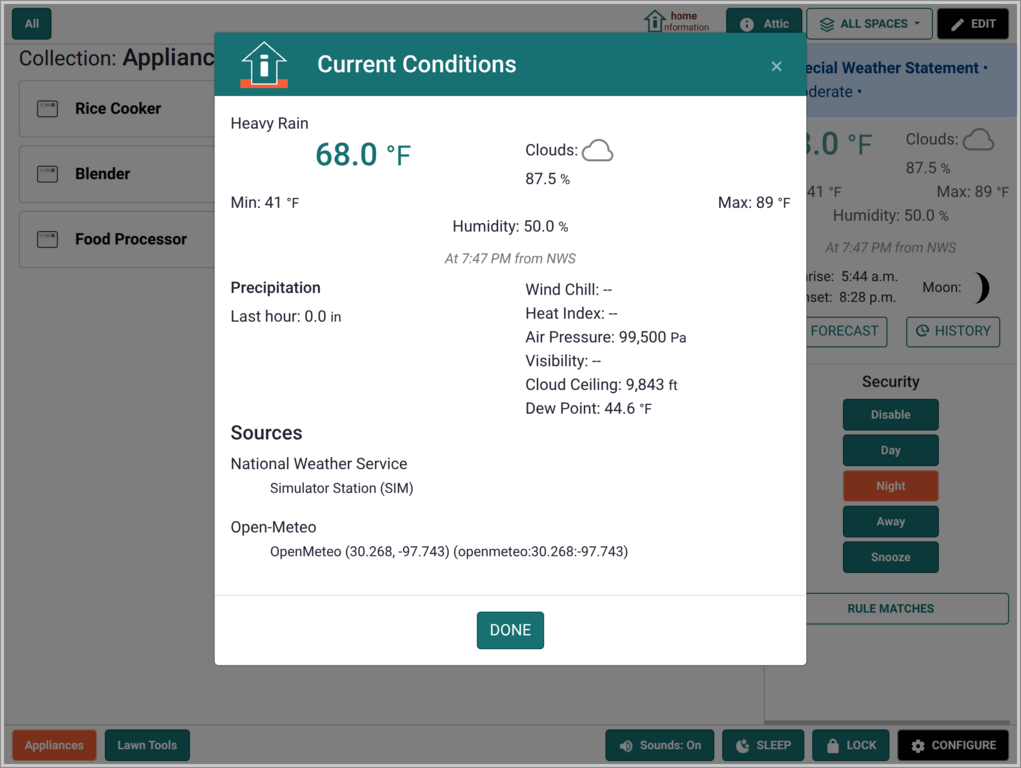The image size is (1021, 768).
Task: Click the Food Processor appliance icon
Action: point(48,239)
